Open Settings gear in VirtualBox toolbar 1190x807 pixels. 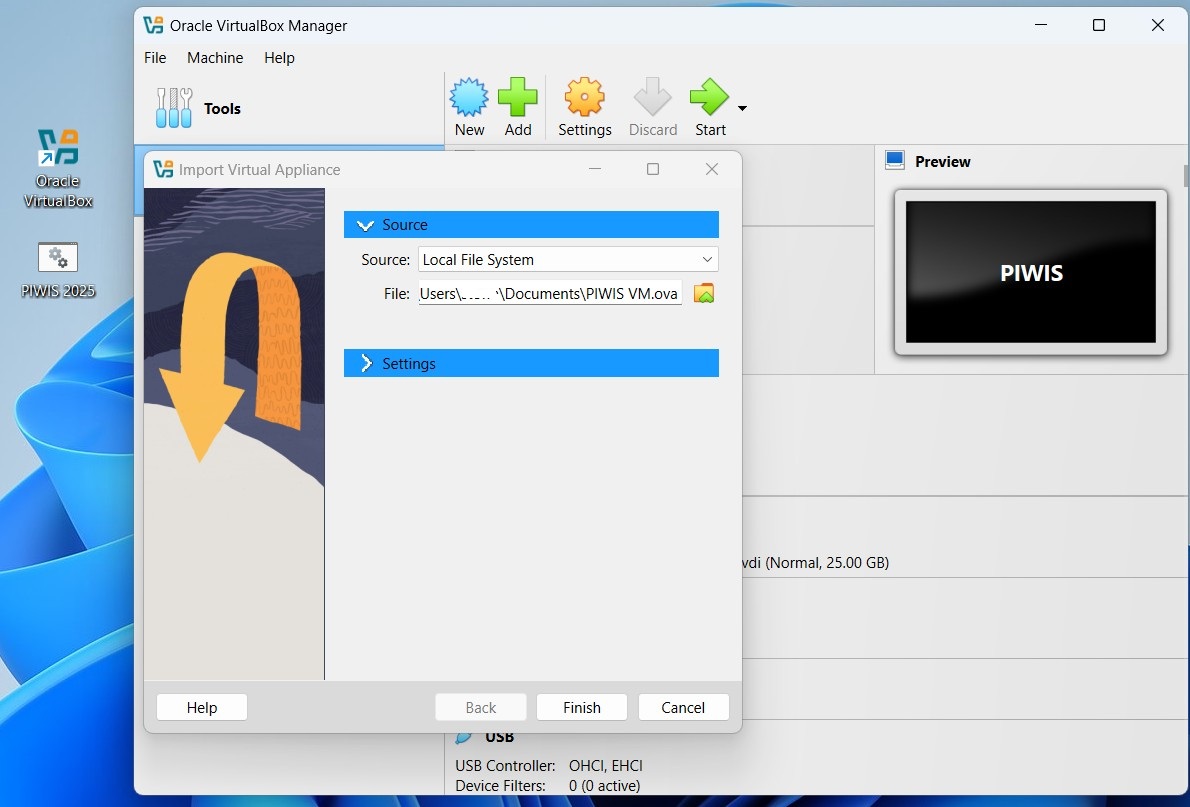point(584,97)
